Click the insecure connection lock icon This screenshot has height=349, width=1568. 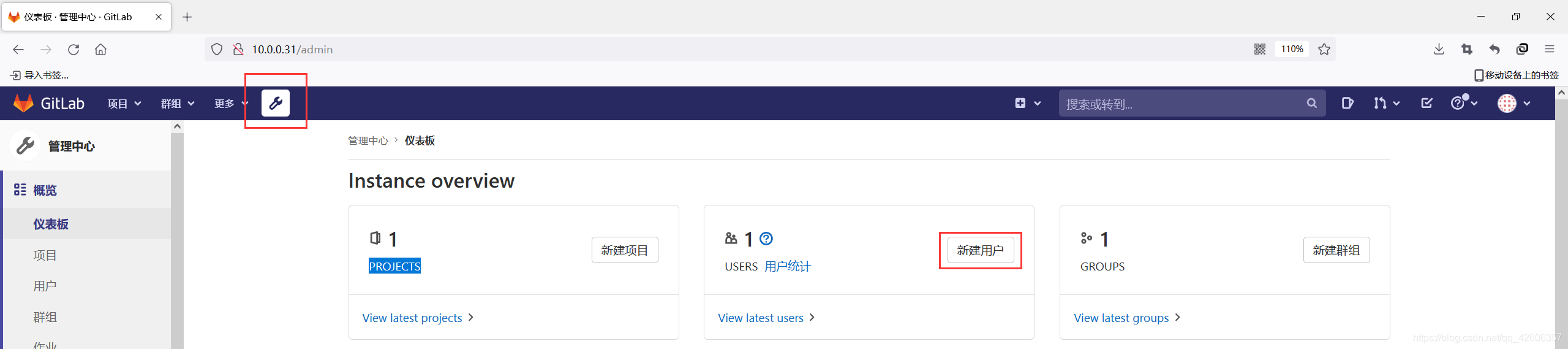(238, 49)
